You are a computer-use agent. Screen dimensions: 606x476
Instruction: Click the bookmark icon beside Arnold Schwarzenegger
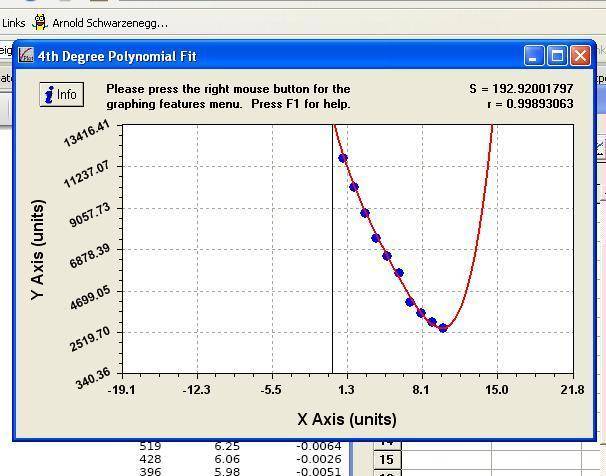click(40, 22)
